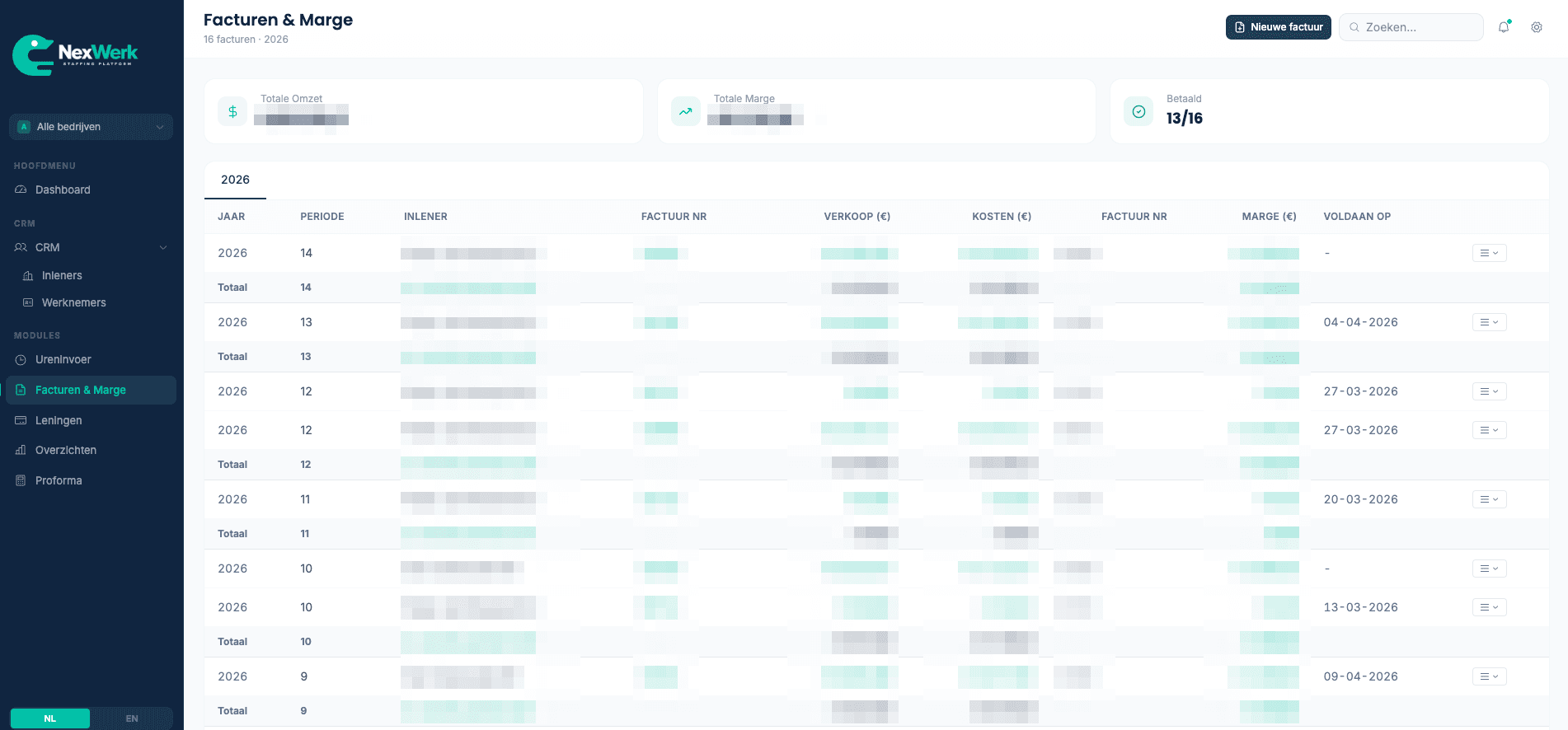Click the Leningen card icon
The width and height of the screenshot is (1568, 730).
coord(21,420)
